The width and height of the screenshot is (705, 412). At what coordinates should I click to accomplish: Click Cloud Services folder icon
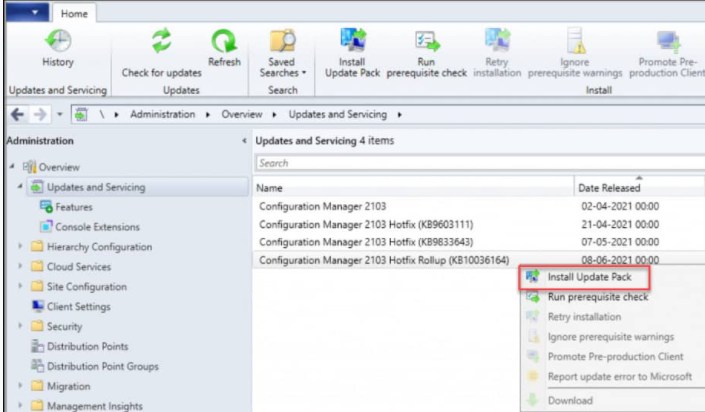[x=37, y=266]
